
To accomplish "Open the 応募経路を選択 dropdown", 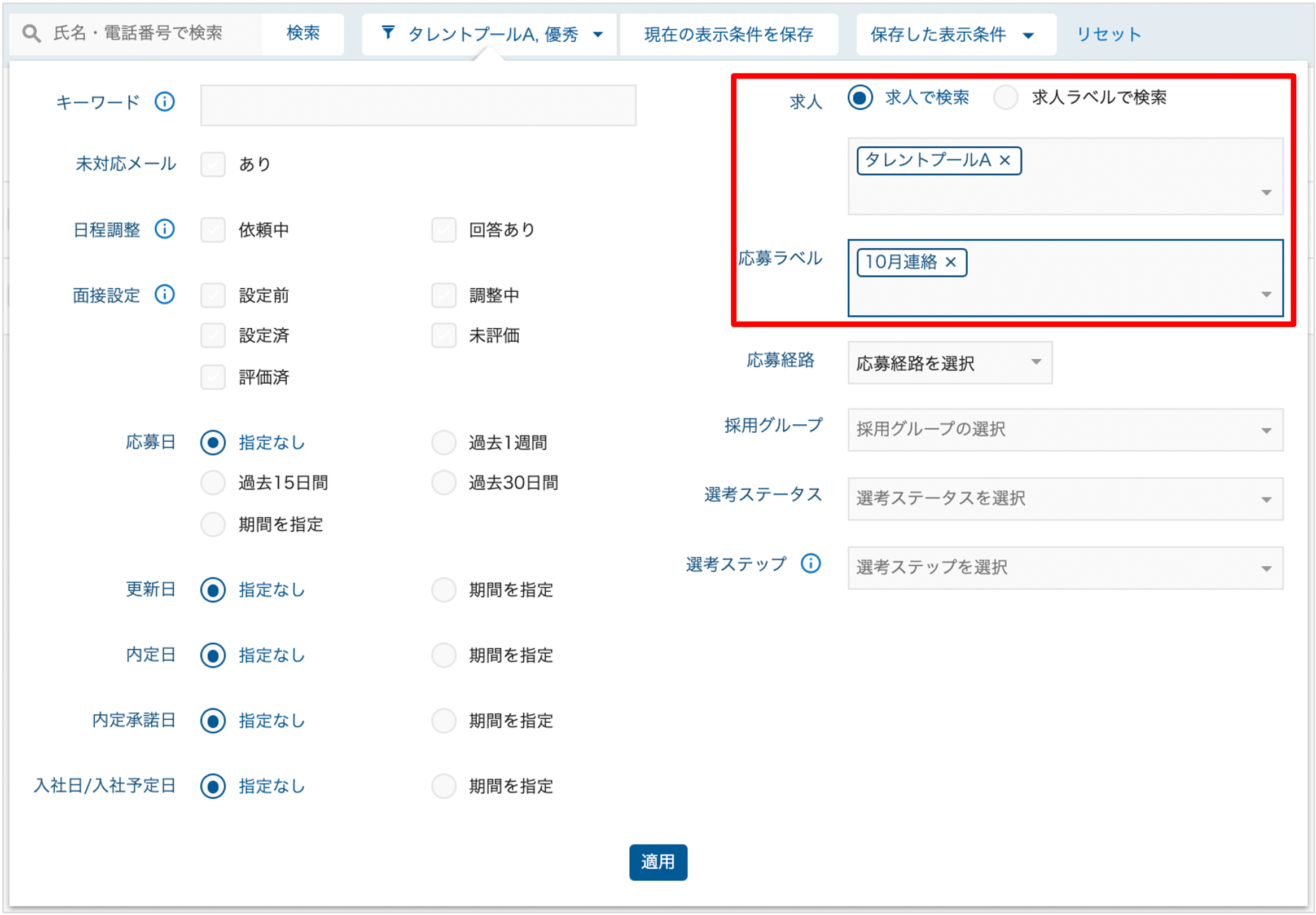I will pos(949,363).
